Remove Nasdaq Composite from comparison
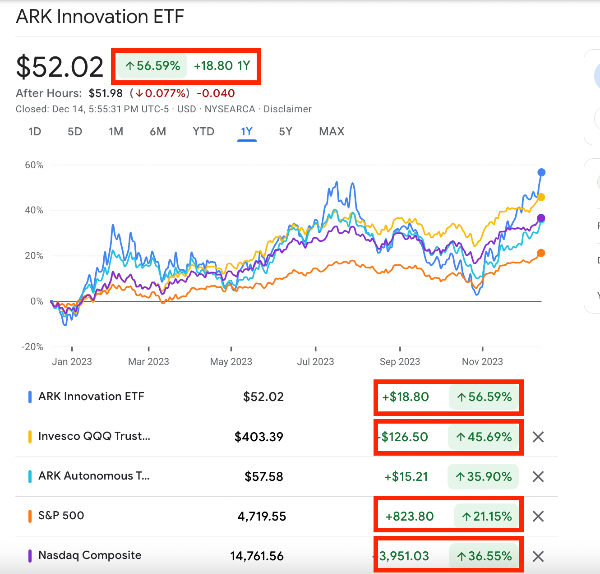600x574 pixels. 538,556
